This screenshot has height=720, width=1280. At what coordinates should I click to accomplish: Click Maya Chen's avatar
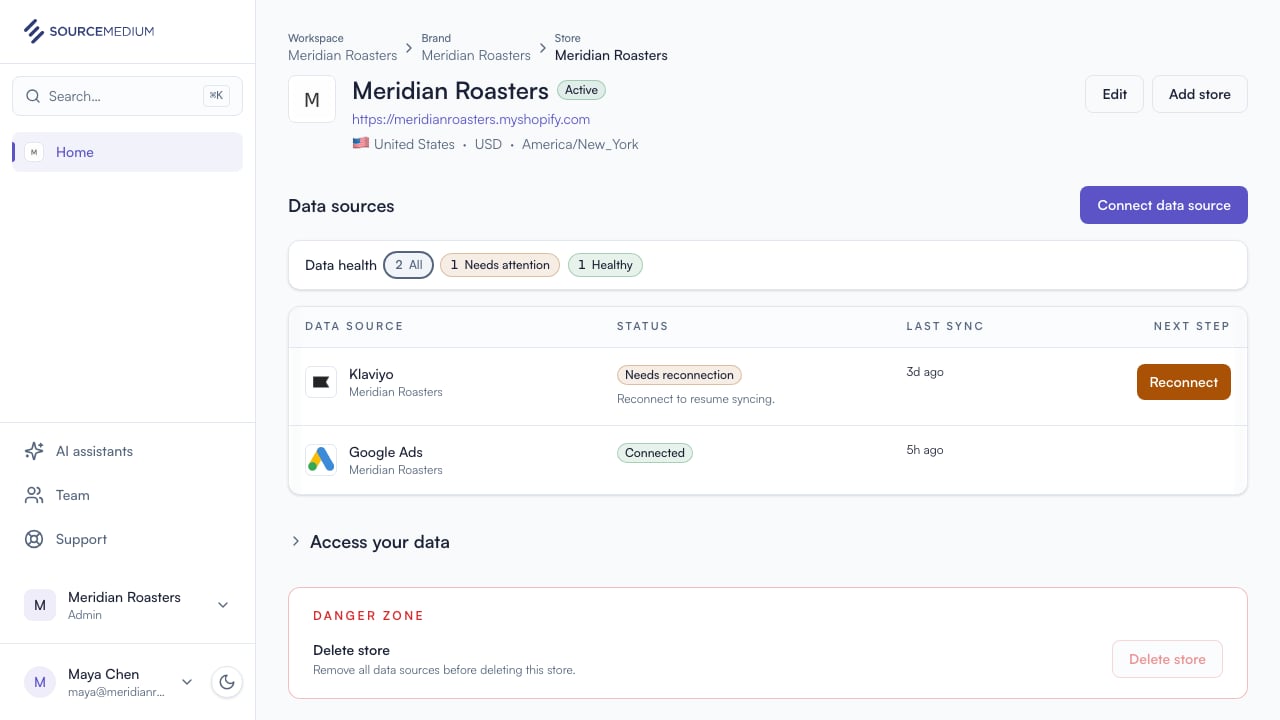click(40, 682)
